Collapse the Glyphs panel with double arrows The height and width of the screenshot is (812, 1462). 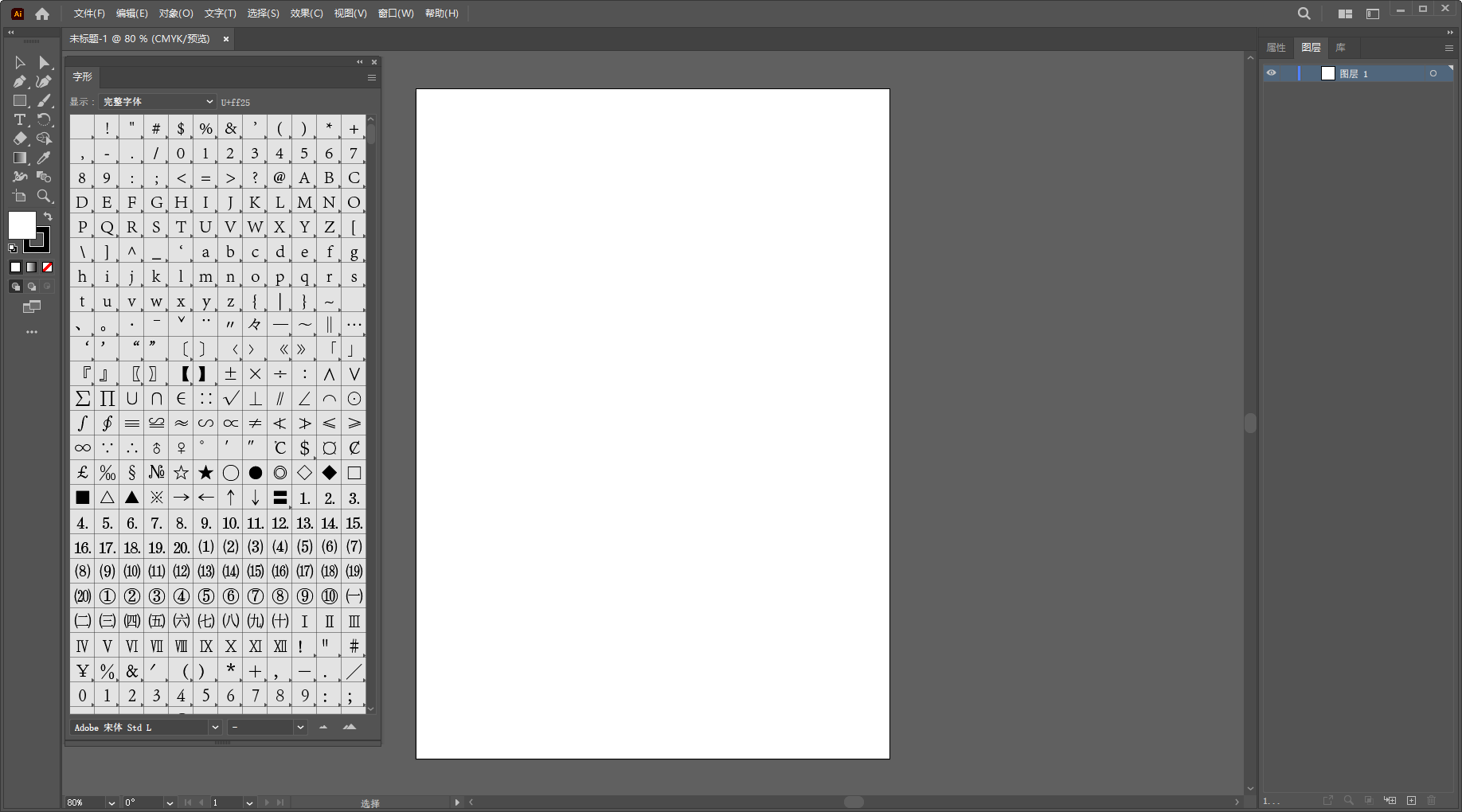tap(360, 62)
